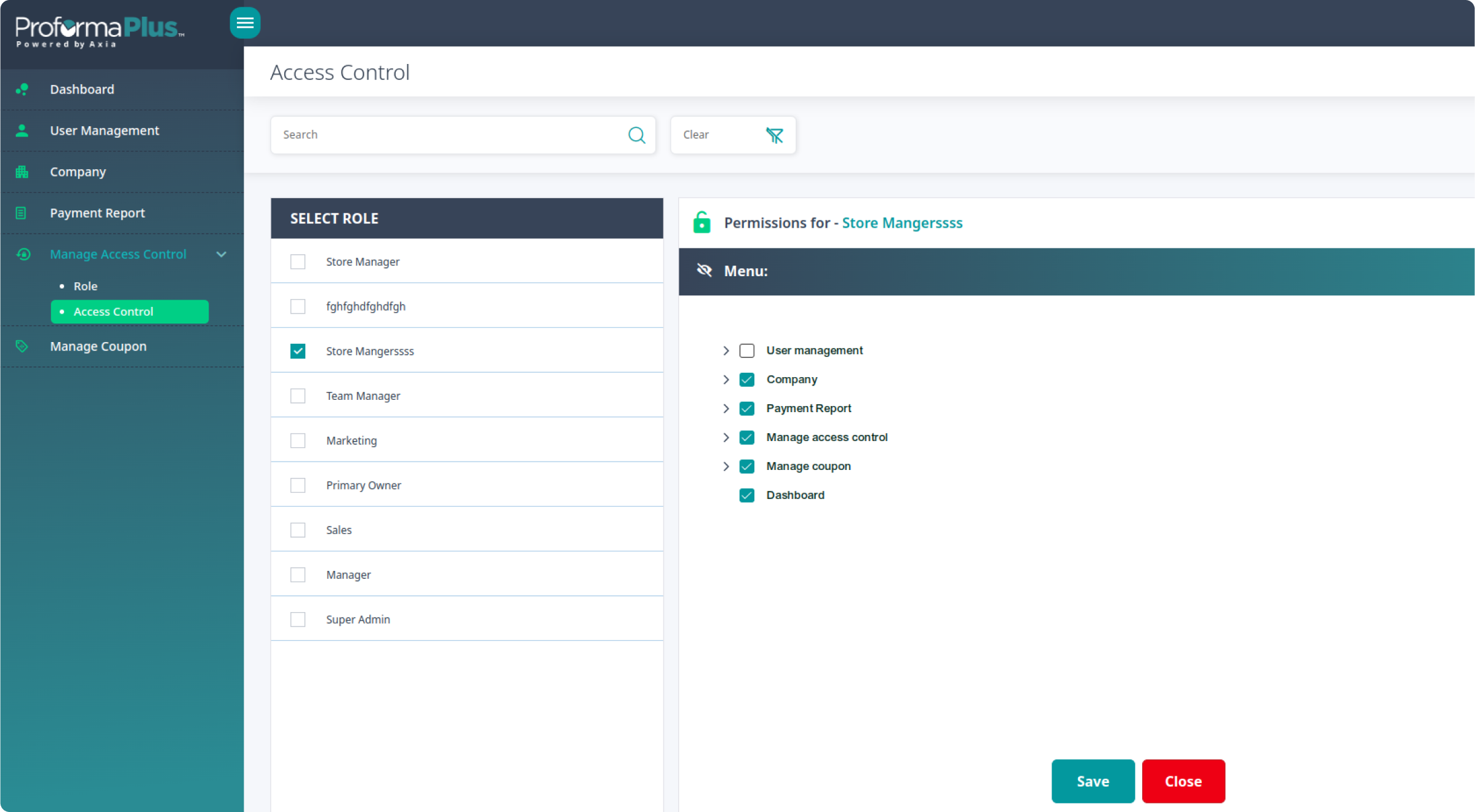Open the Role submenu item
The width and height of the screenshot is (1475, 812).
coord(86,286)
